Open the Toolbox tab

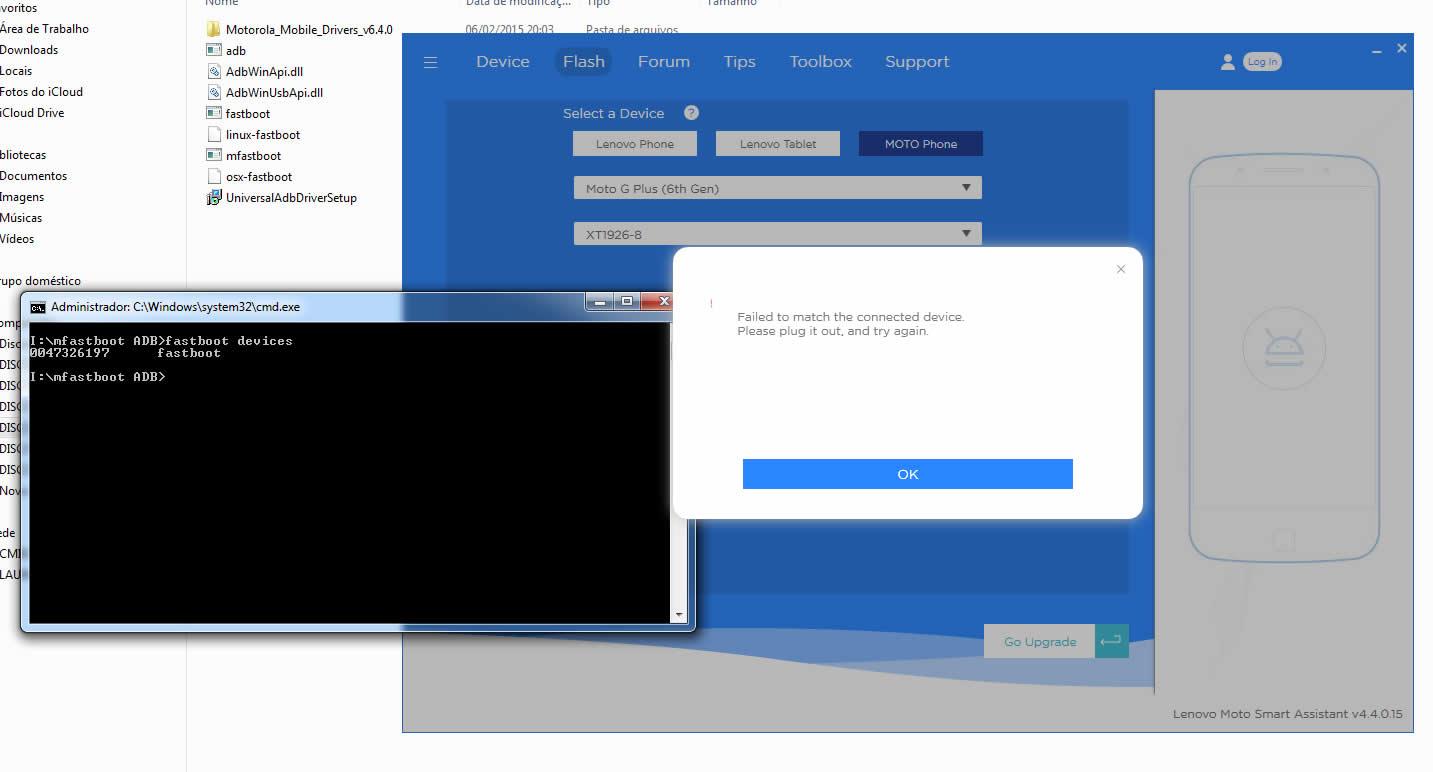point(821,62)
